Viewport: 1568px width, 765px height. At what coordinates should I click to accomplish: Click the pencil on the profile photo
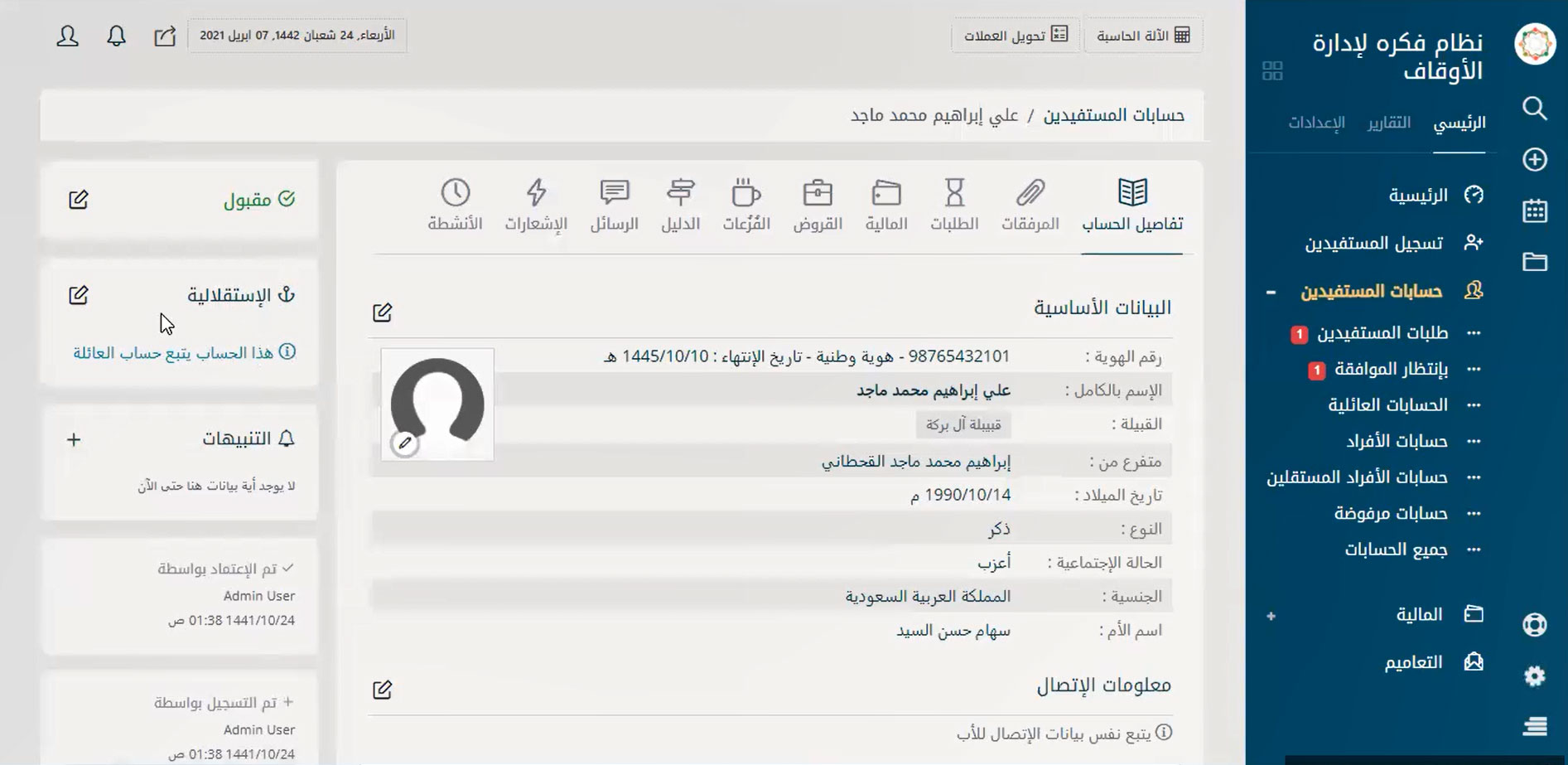coord(405,443)
